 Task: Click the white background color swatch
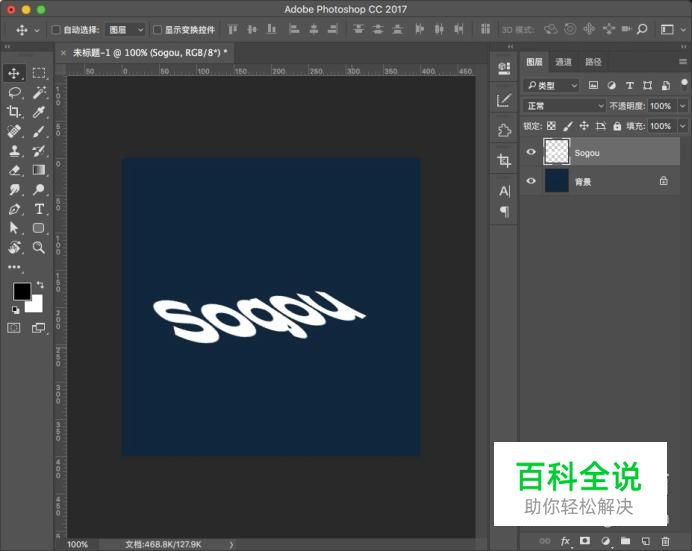[36, 305]
